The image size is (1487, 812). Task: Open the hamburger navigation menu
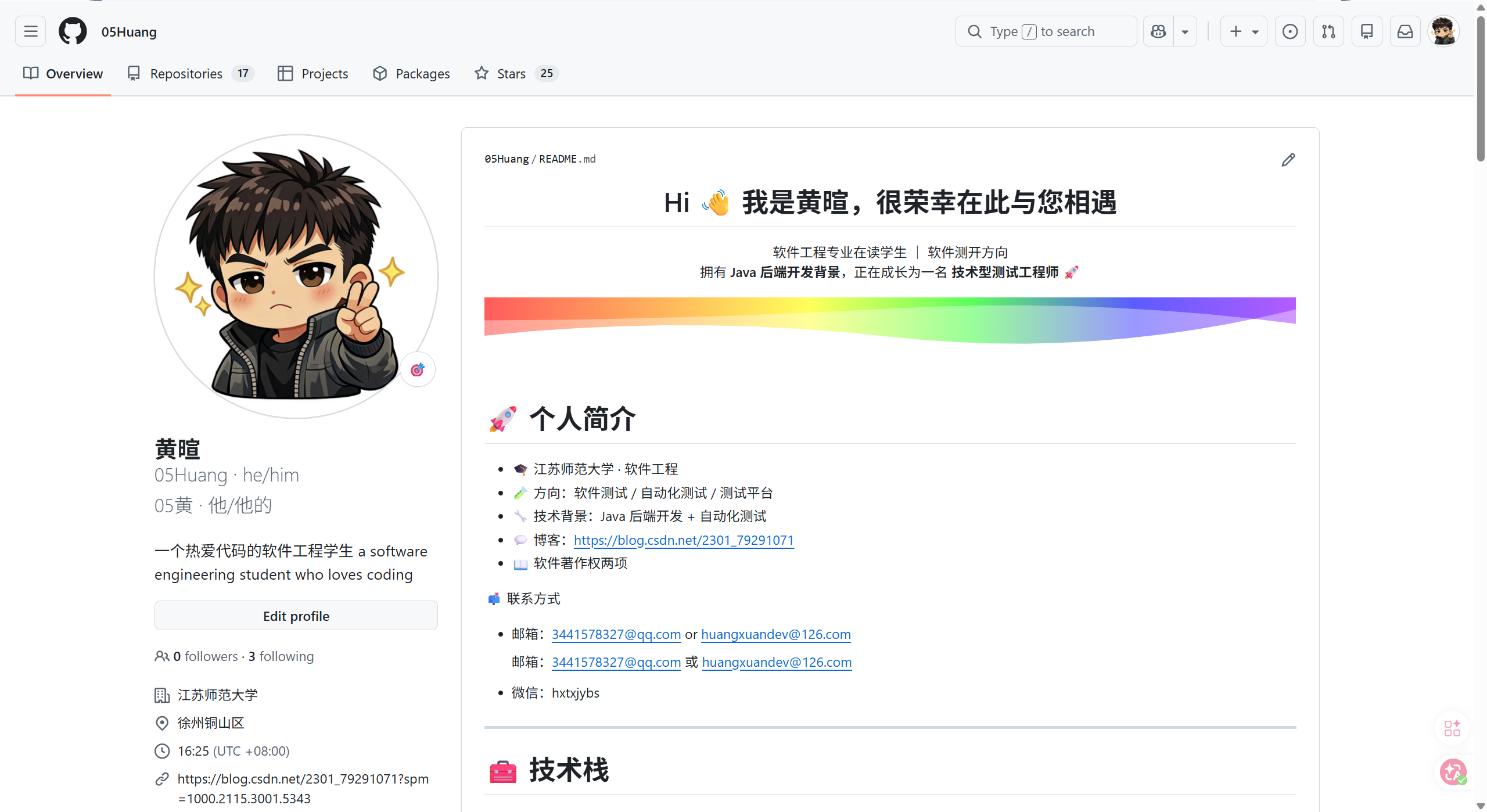(30, 31)
